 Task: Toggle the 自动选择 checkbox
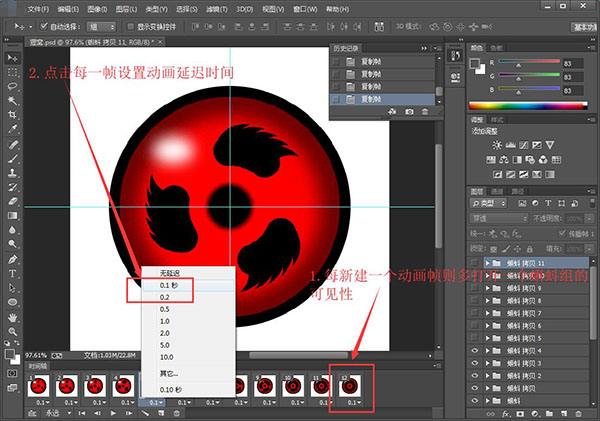coord(44,26)
